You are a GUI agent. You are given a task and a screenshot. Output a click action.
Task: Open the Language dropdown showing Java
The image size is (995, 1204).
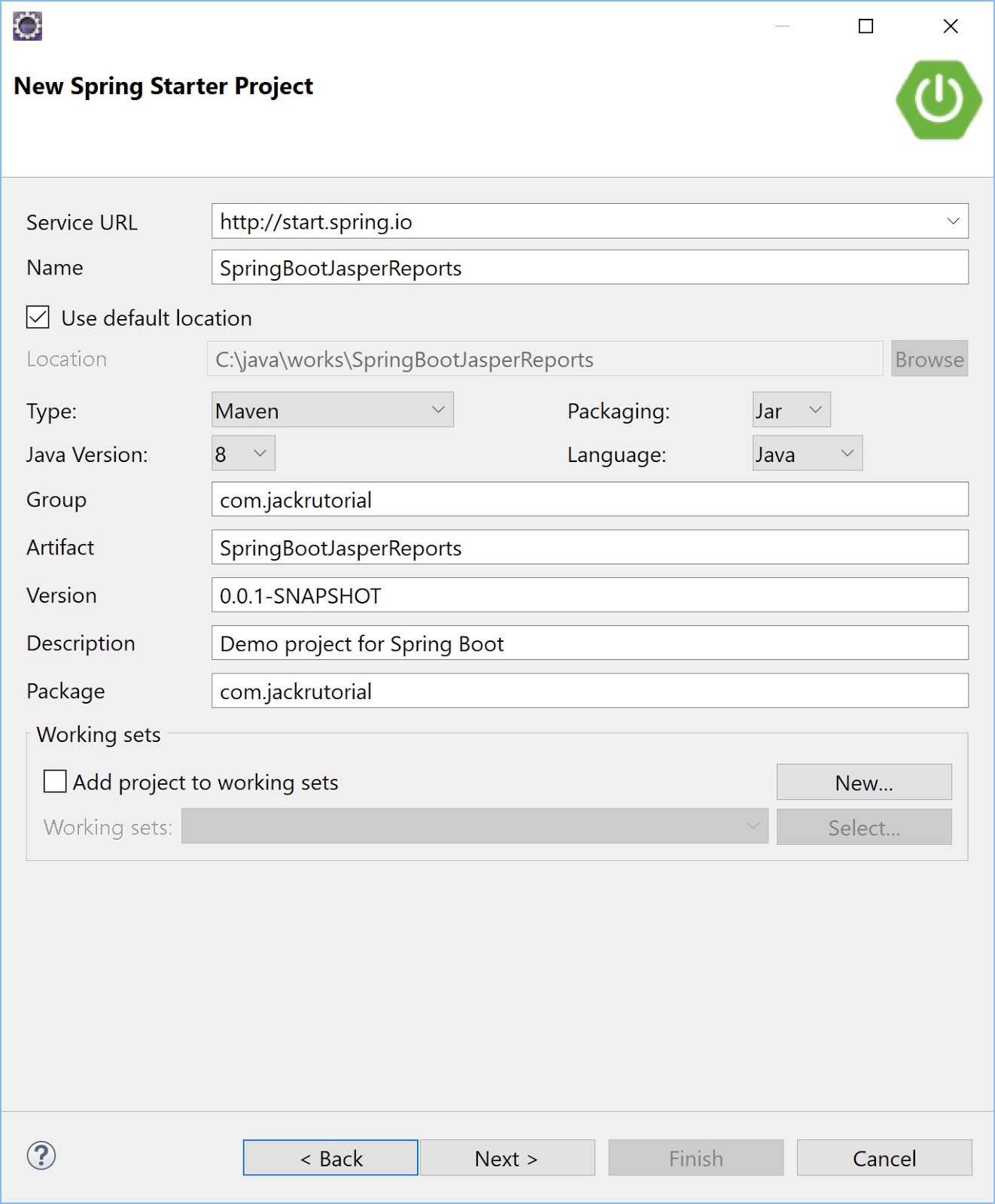pyautogui.click(x=807, y=454)
